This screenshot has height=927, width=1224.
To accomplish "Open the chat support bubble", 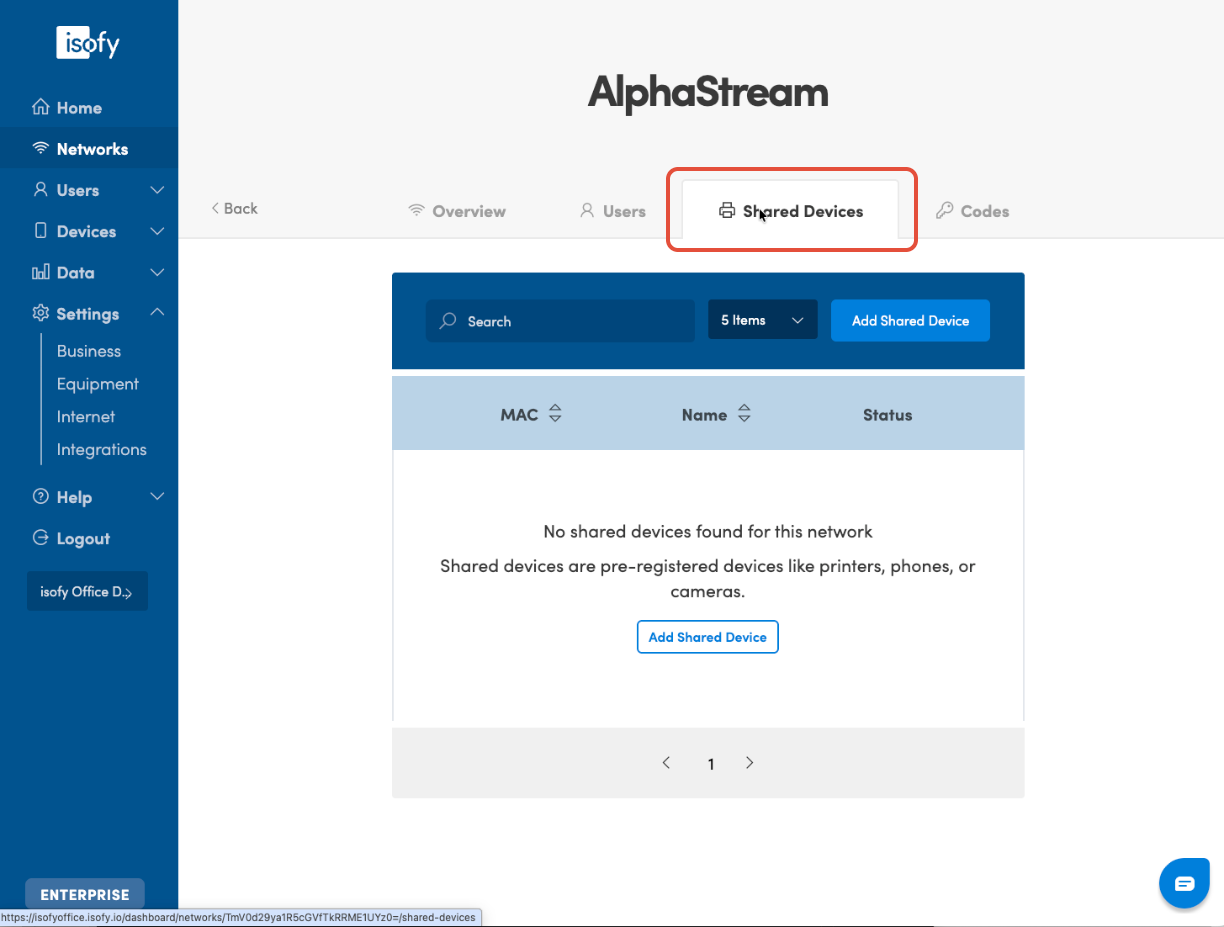I will pyautogui.click(x=1184, y=883).
